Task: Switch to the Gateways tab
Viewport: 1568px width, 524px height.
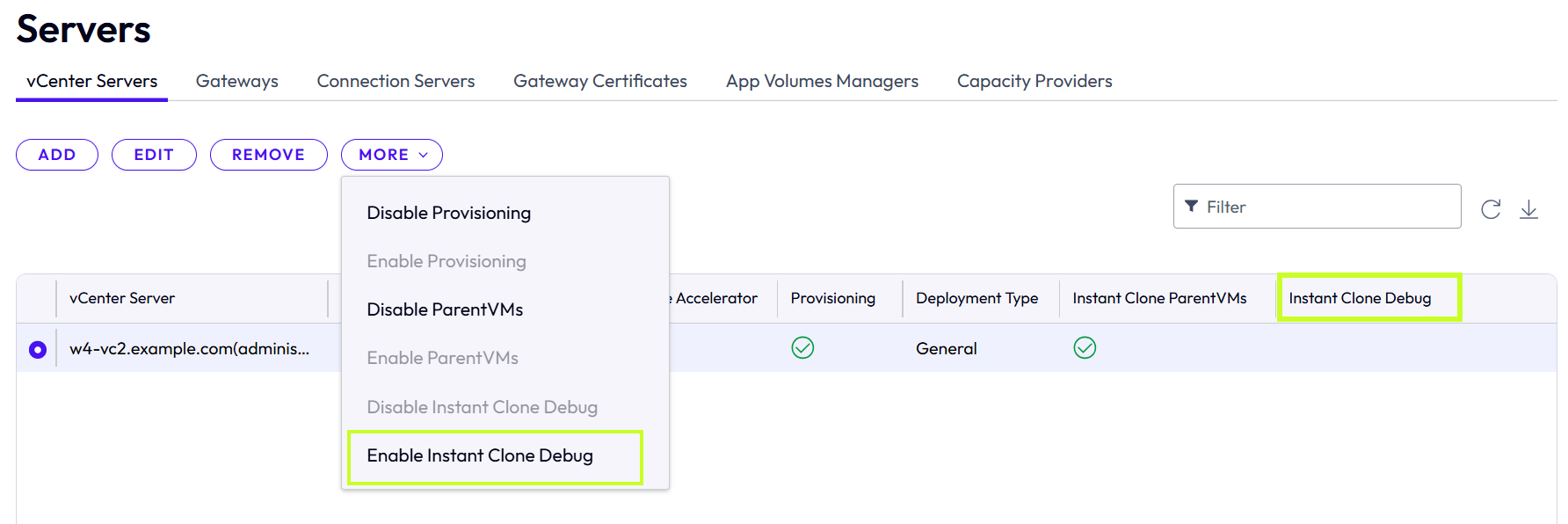Action: click(x=237, y=81)
